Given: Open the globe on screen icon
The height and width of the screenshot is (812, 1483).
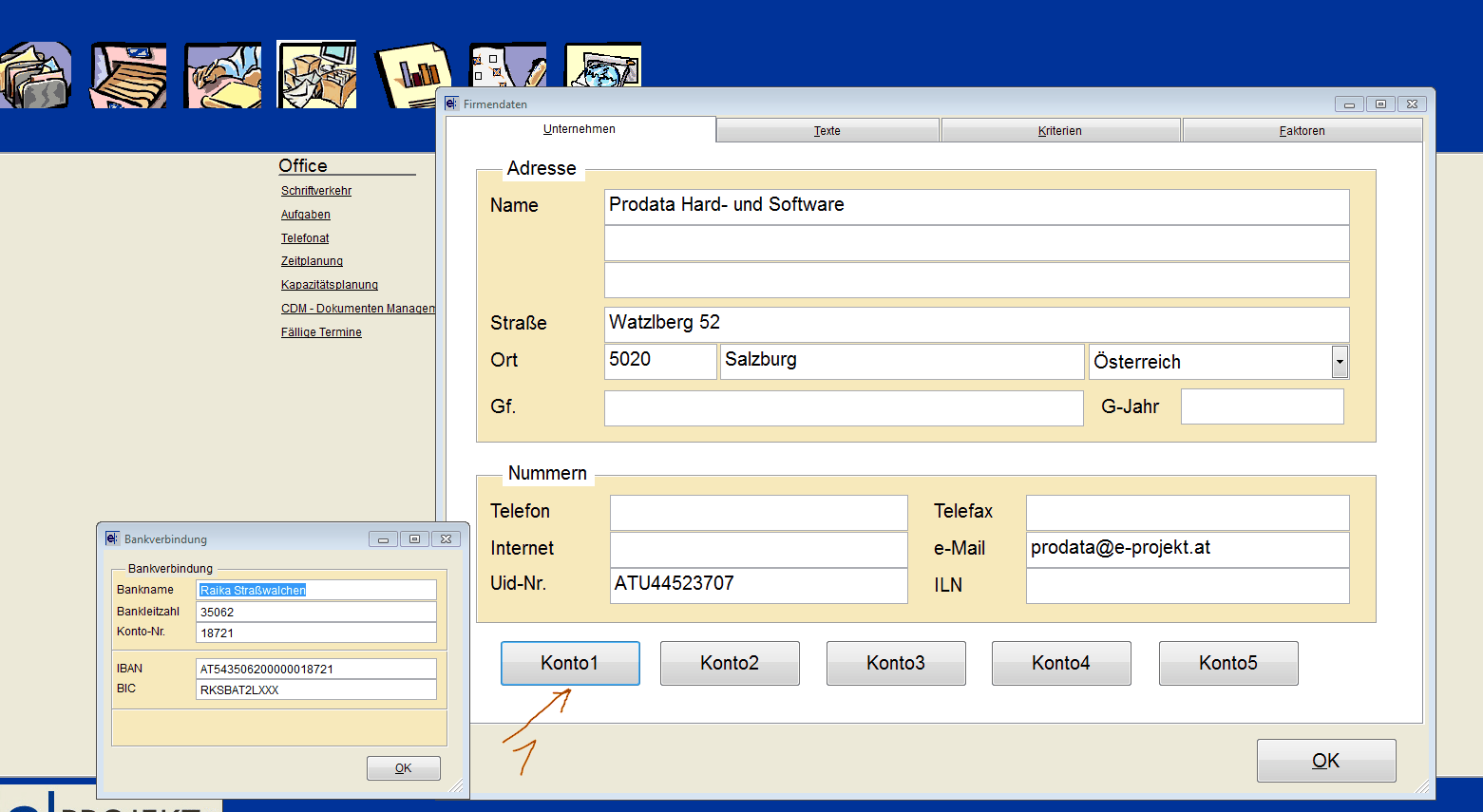Looking at the screenshot, I should (x=603, y=66).
